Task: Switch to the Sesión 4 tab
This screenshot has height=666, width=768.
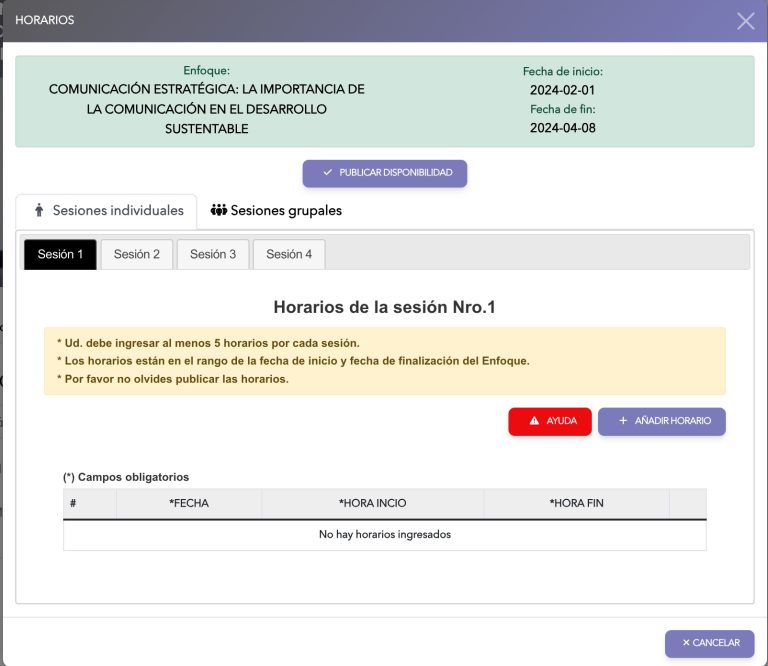Action: point(289,254)
